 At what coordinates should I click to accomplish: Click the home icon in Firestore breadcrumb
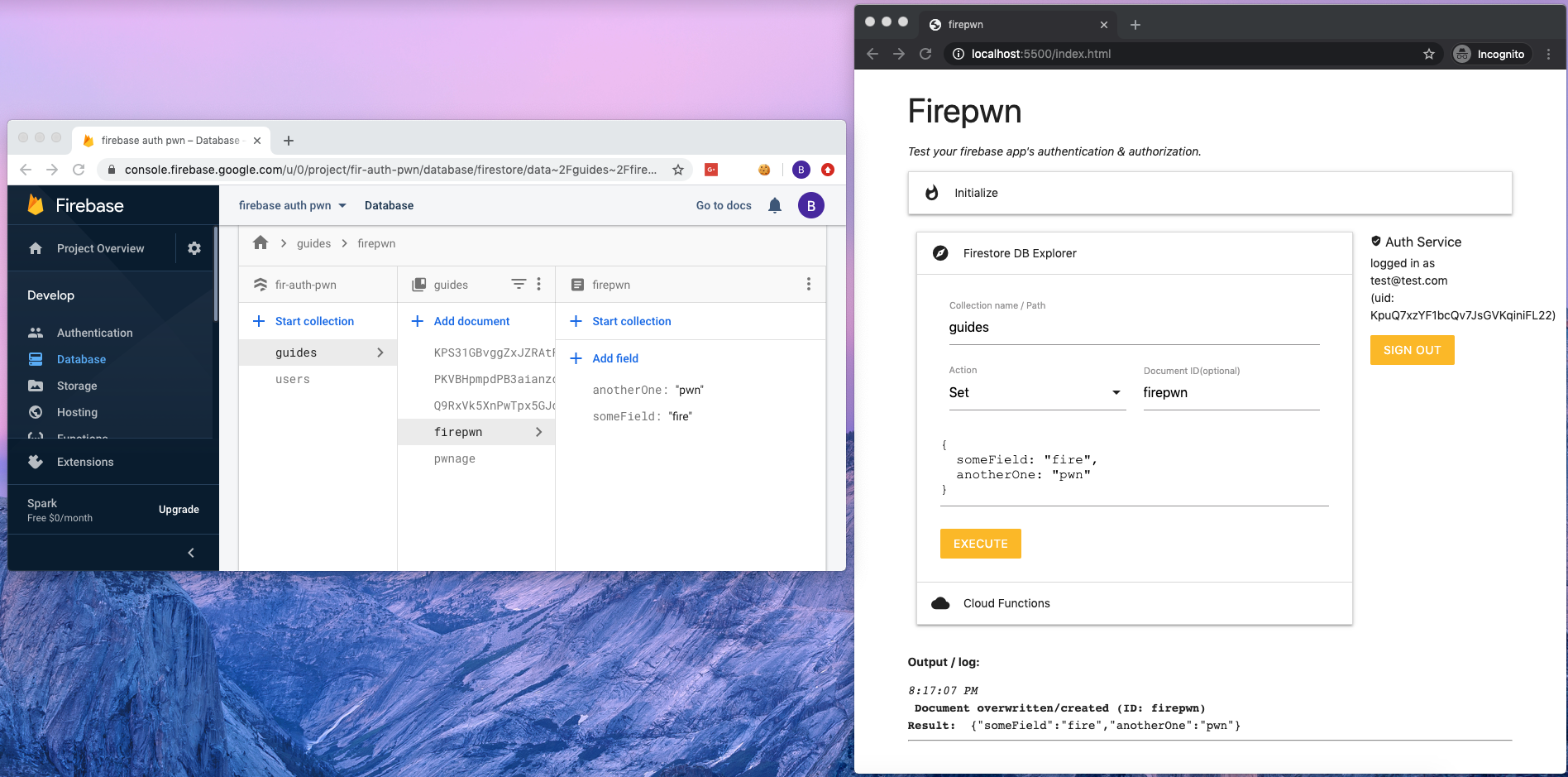[261, 242]
